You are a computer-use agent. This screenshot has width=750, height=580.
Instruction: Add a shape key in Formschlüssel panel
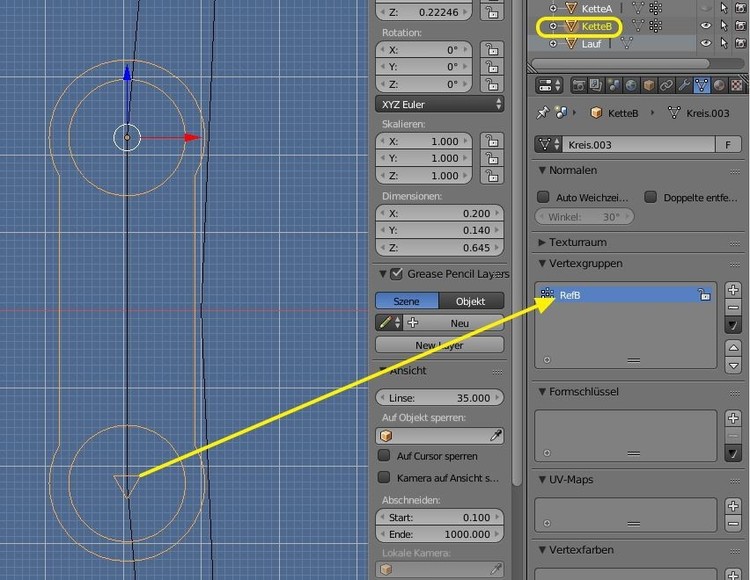click(733, 418)
